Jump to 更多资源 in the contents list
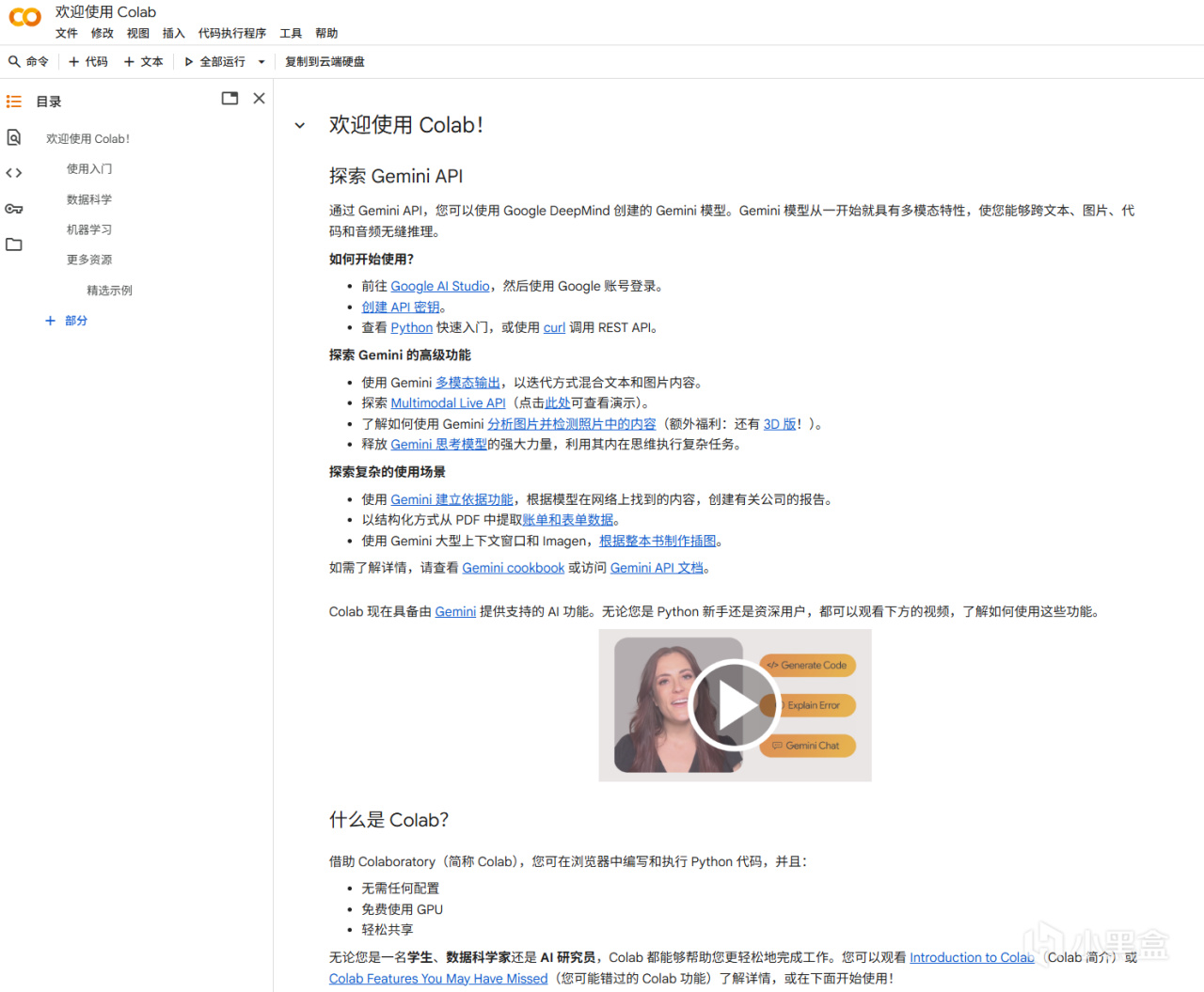Viewport: 1204px width, 992px height. [x=89, y=260]
